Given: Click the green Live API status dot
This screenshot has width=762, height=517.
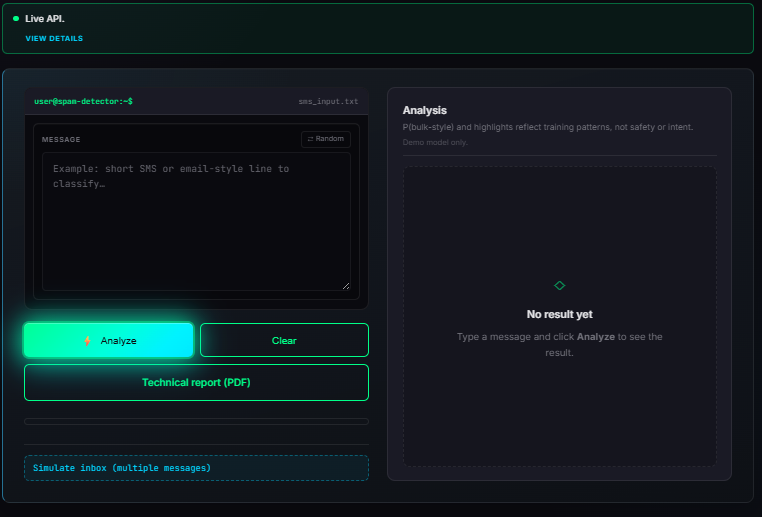Looking at the screenshot, I should pyautogui.click(x=16, y=18).
